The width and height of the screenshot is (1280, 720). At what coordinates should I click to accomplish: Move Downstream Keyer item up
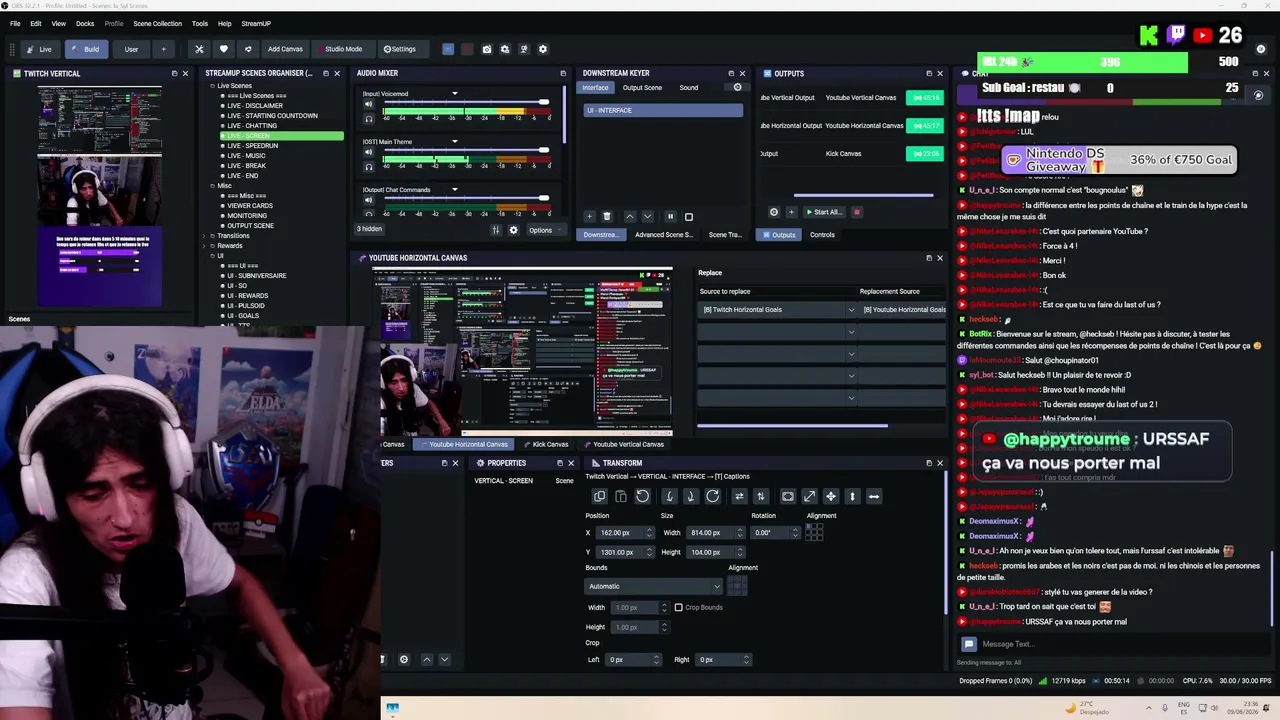[629, 216]
